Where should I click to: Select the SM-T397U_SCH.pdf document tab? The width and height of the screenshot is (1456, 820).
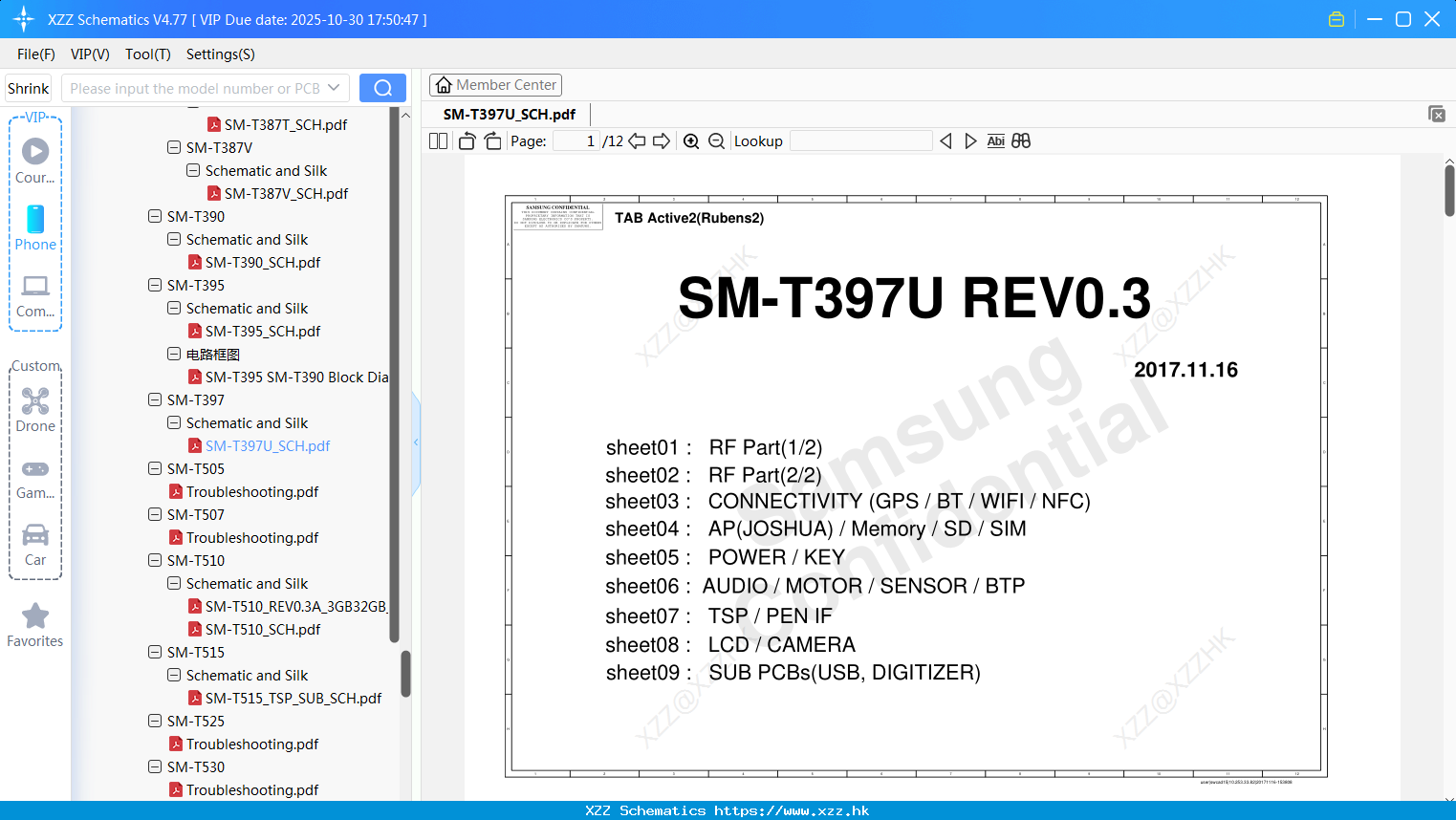click(x=510, y=115)
